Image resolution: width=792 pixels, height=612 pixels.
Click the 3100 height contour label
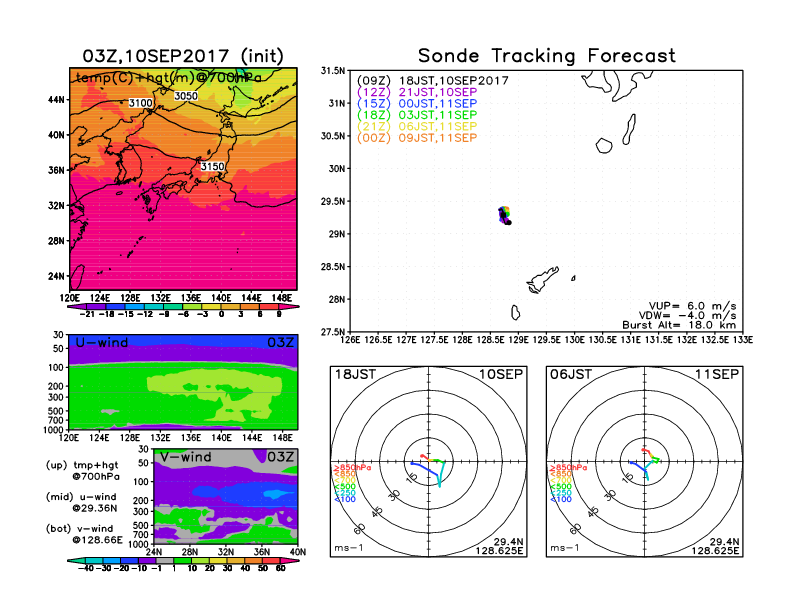tap(140, 103)
